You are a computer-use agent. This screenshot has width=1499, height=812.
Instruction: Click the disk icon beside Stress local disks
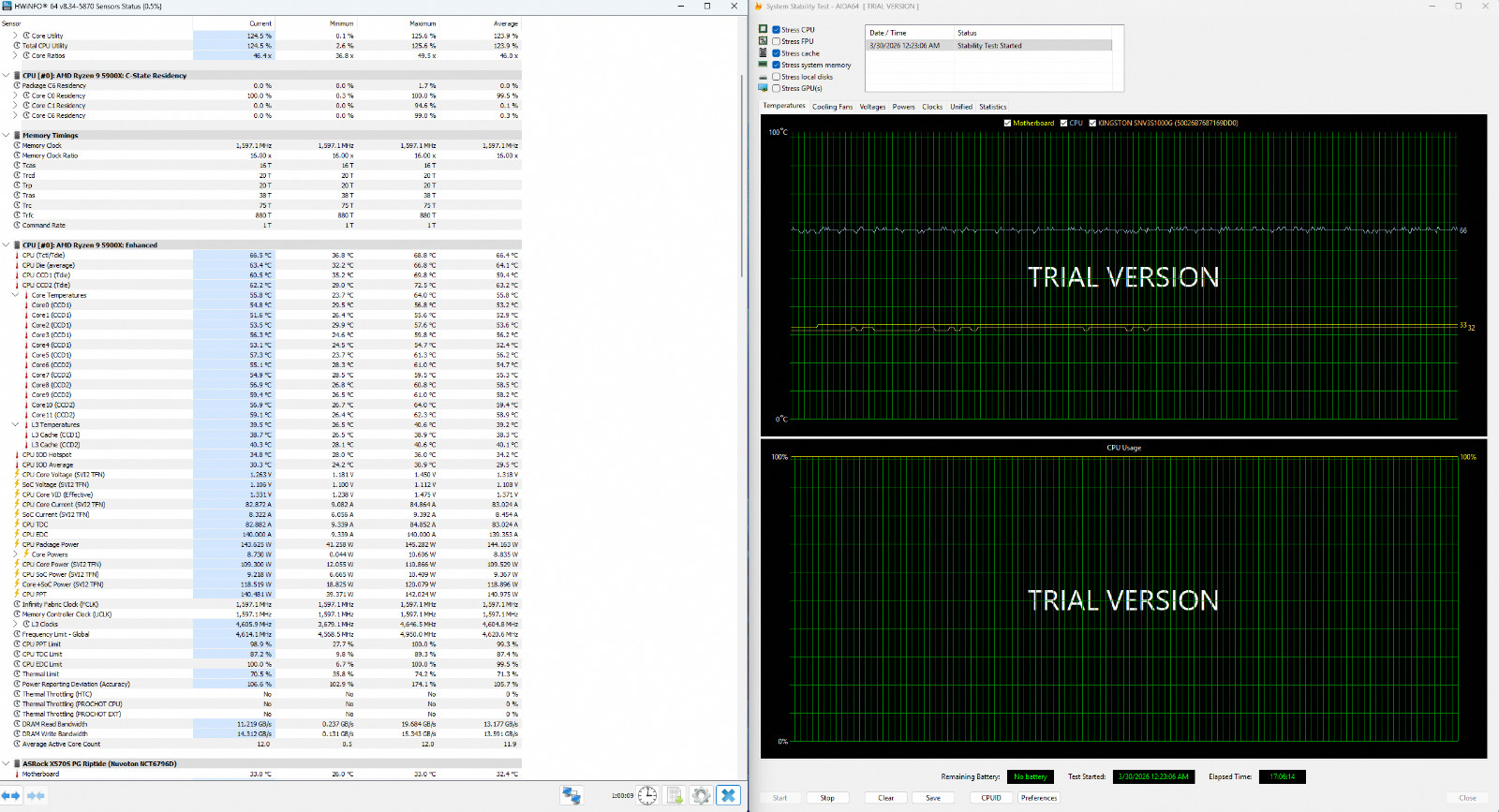(763, 77)
